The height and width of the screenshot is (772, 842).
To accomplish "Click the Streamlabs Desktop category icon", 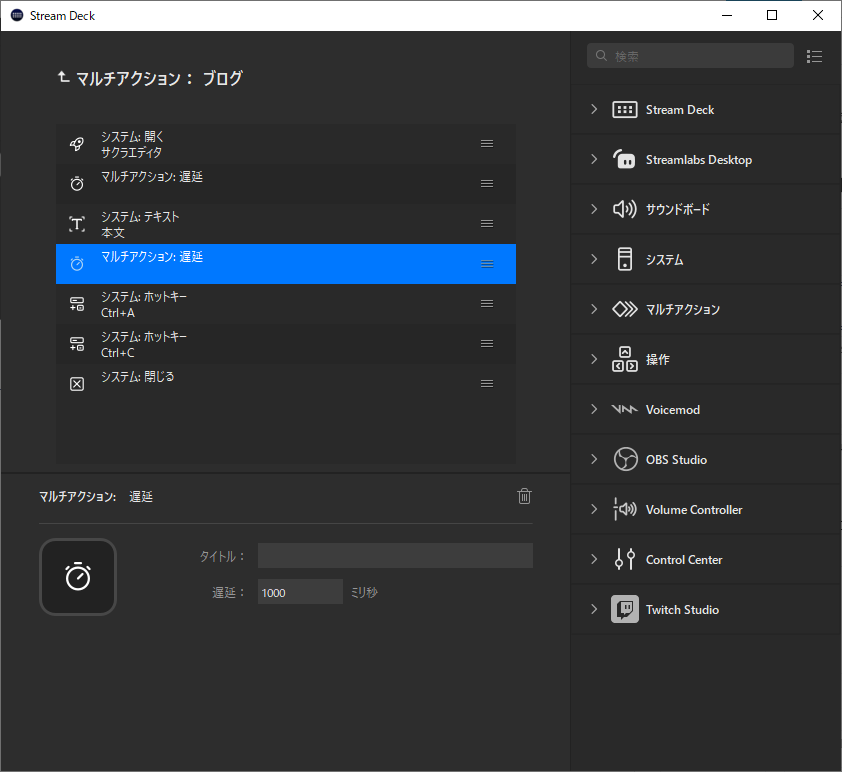I will (x=625, y=159).
